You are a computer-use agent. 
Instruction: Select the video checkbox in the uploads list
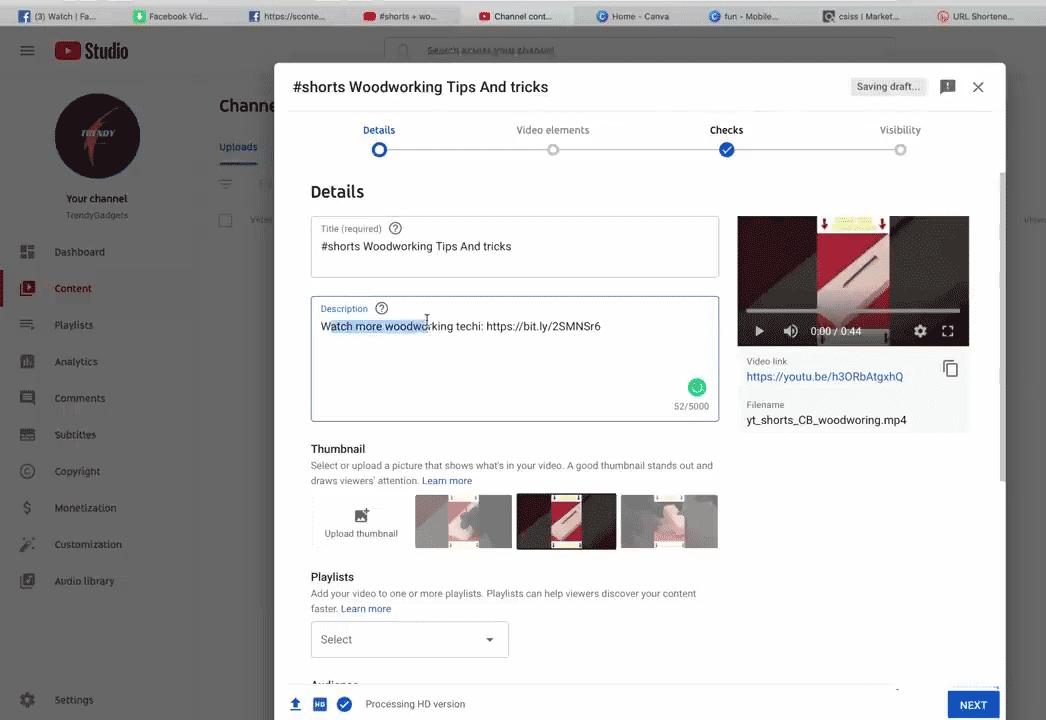pyautogui.click(x=225, y=220)
